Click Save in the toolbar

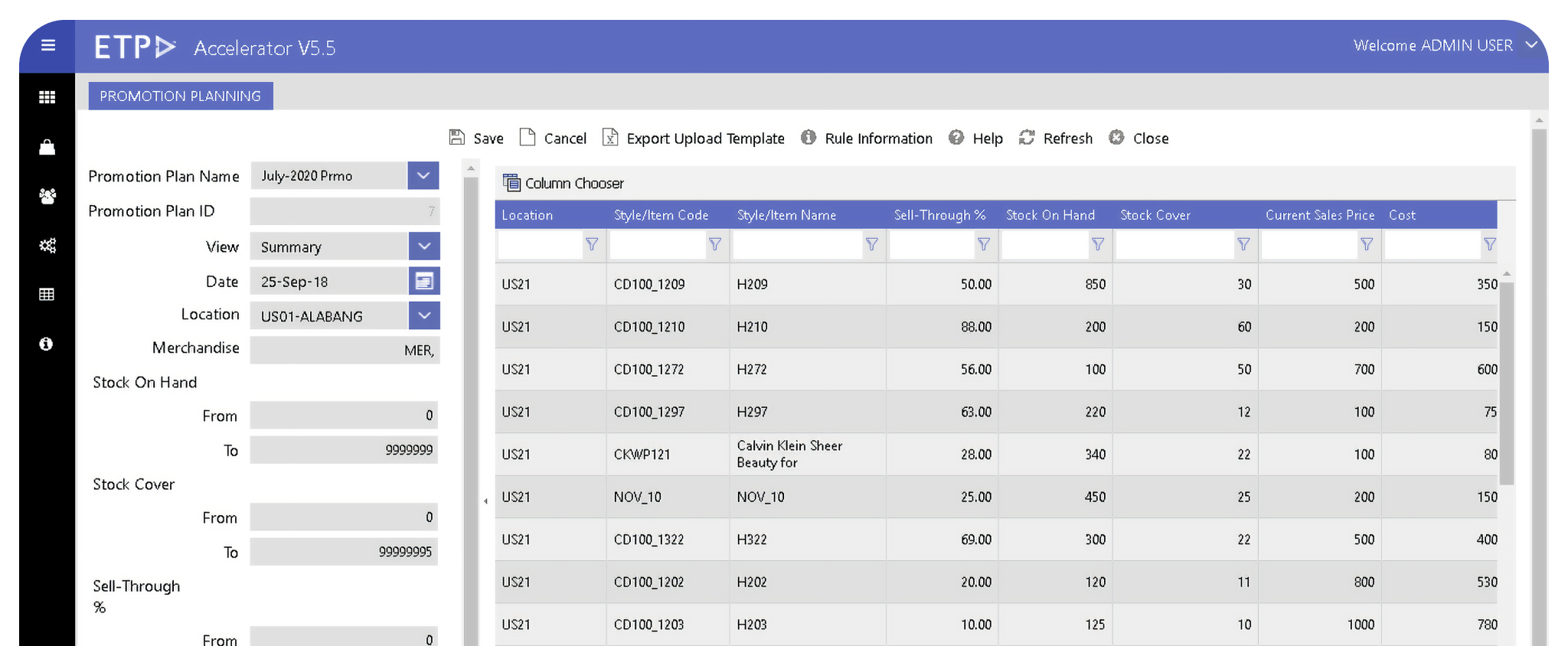point(476,139)
